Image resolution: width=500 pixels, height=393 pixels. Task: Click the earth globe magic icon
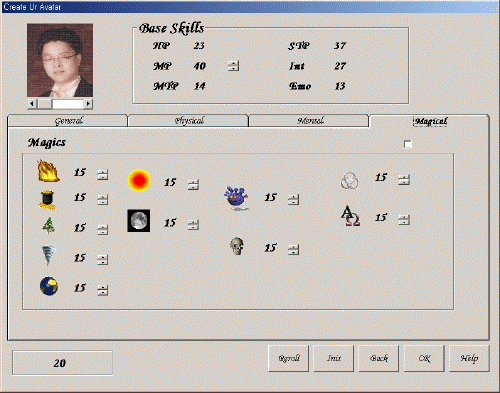tap(49, 286)
